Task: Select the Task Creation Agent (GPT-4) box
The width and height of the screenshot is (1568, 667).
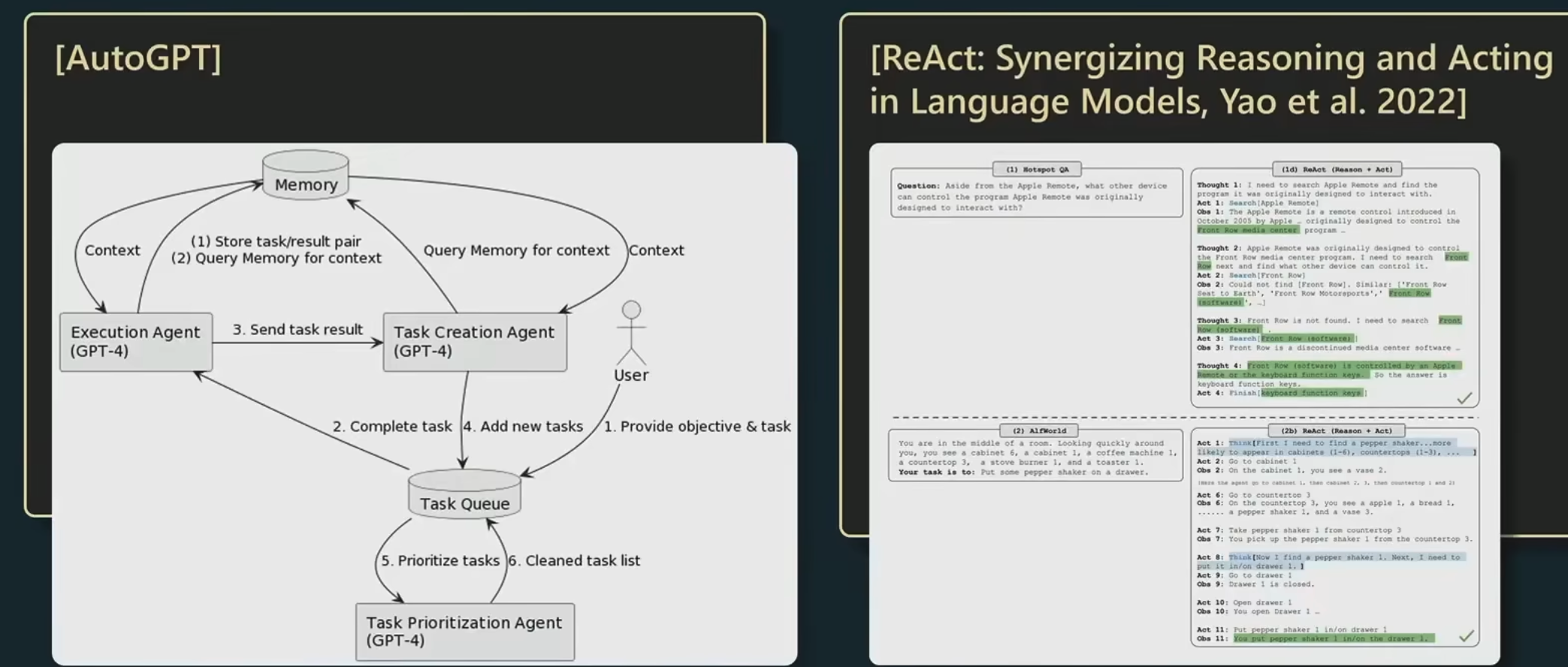Action: click(x=474, y=342)
